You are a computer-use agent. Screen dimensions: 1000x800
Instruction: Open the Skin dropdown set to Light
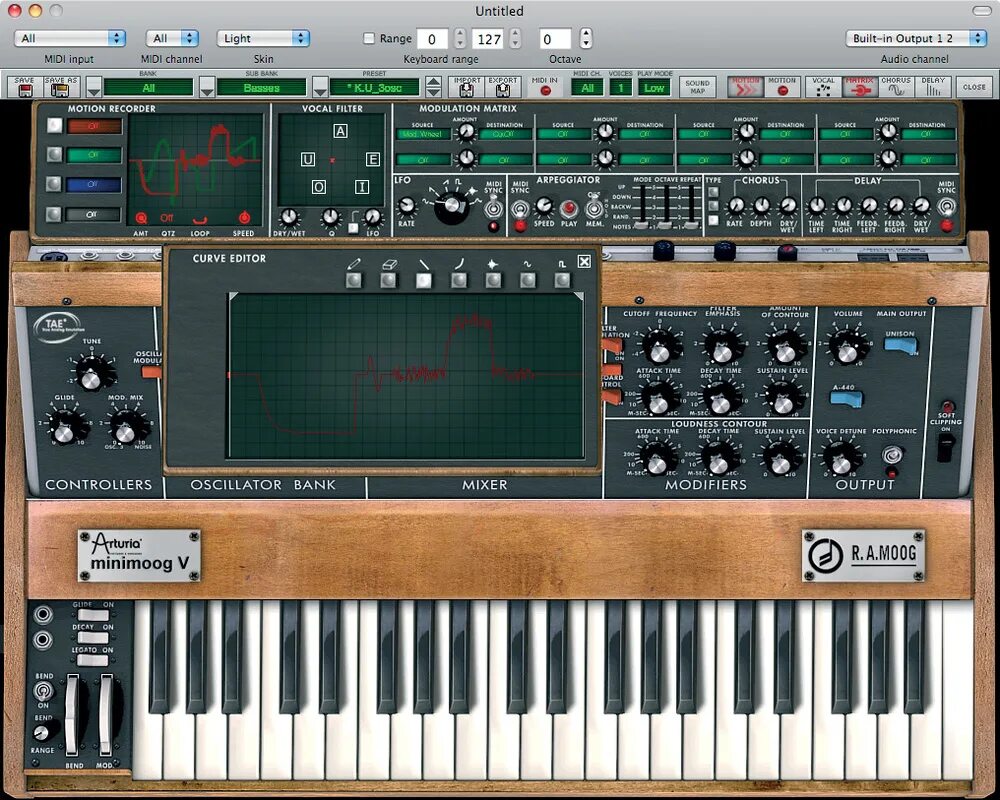263,38
